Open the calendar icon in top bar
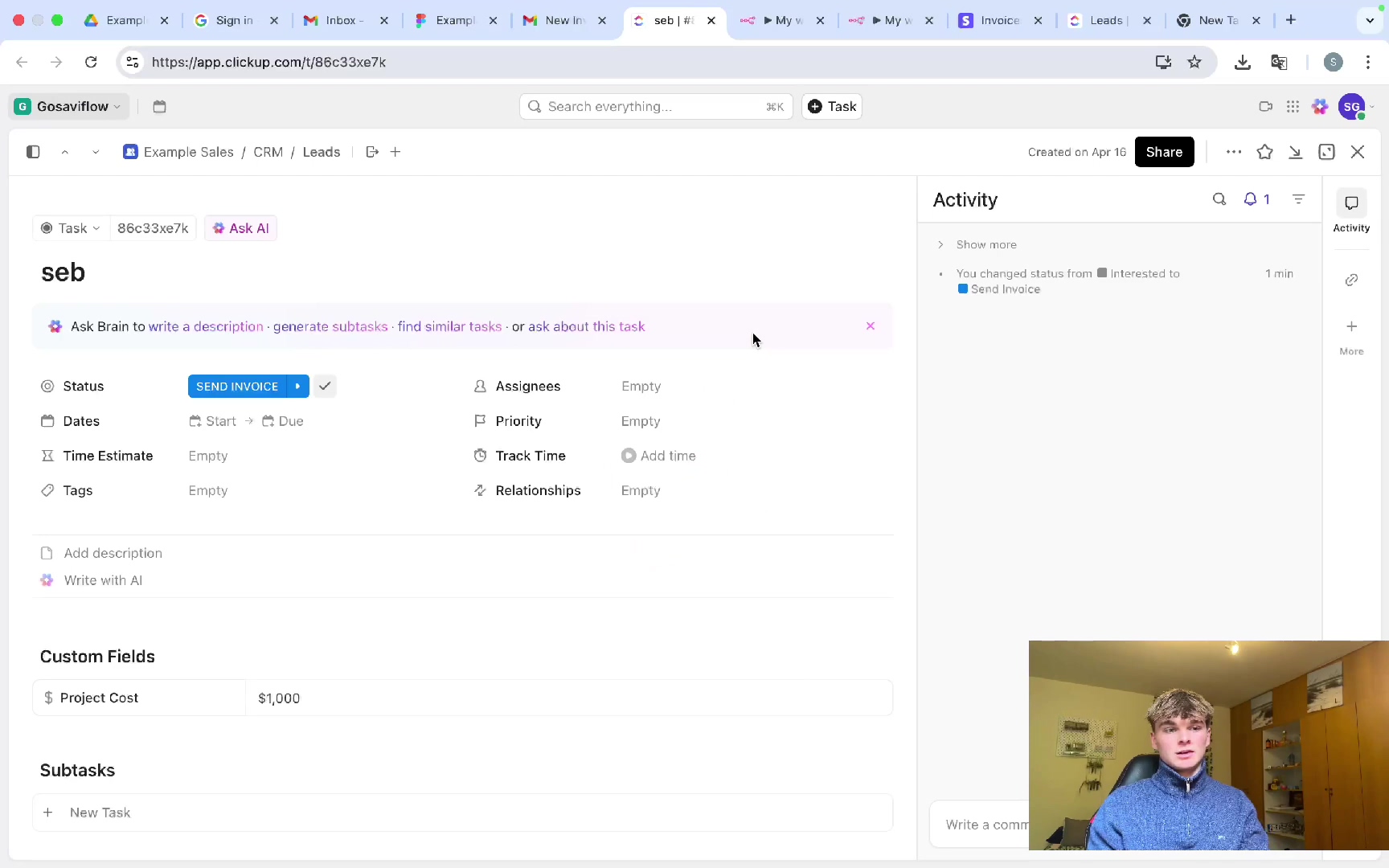Viewport: 1389px width, 868px height. (159, 107)
